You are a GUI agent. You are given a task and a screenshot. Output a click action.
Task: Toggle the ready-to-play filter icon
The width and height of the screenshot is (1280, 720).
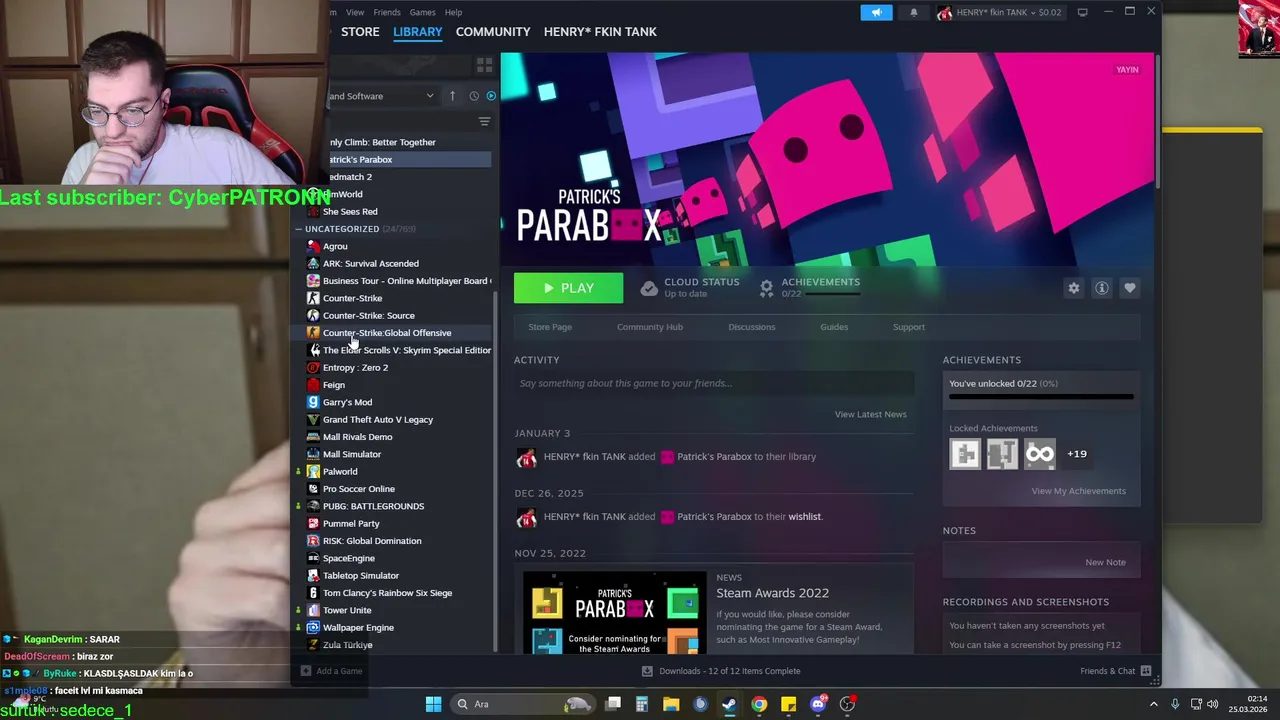(x=491, y=96)
